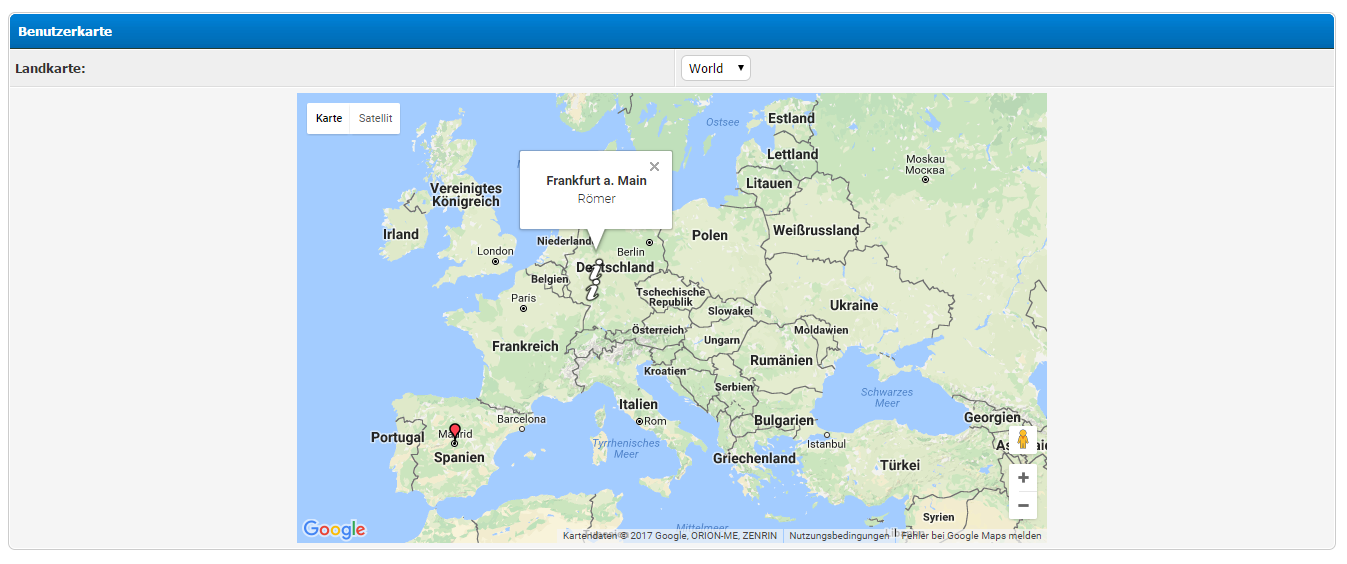1347x564 pixels.
Task: Zoom in with the plus button
Action: [x=1023, y=478]
